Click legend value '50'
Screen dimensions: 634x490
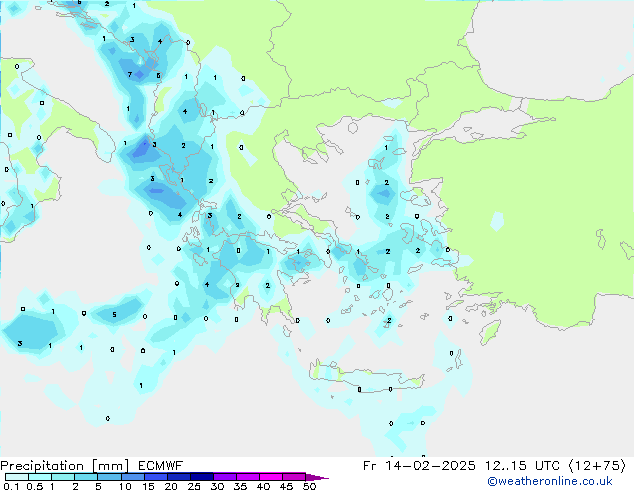click(x=309, y=486)
